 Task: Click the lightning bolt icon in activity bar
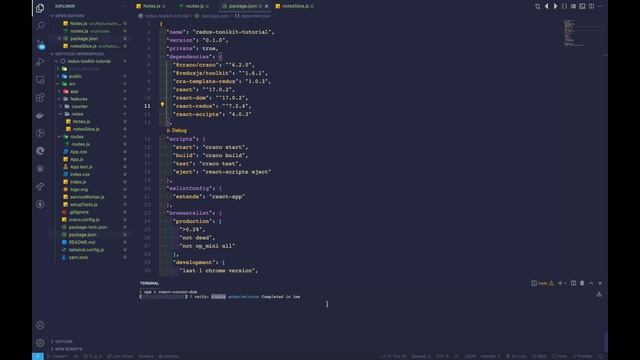tap(40, 204)
